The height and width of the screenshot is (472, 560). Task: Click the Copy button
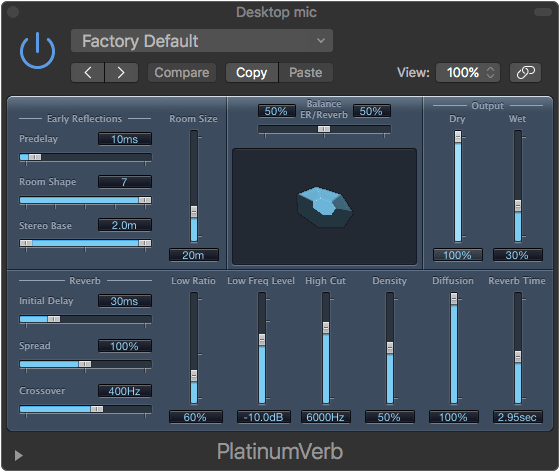pos(252,72)
